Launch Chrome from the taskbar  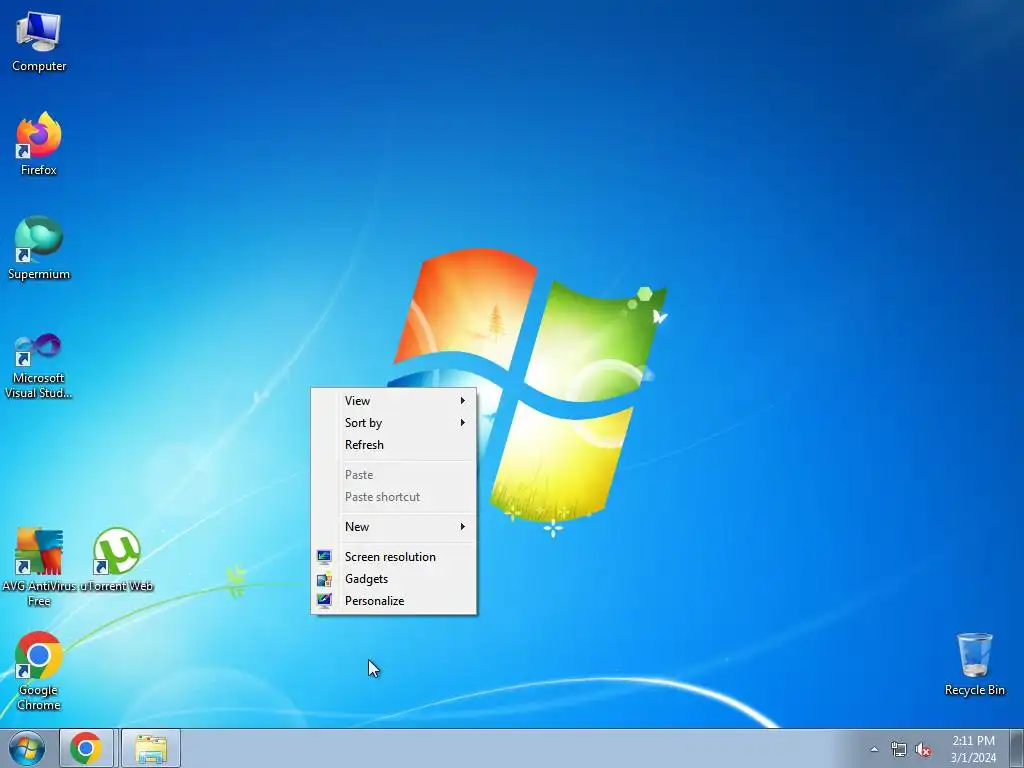pyautogui.click(x=86, y=748)
